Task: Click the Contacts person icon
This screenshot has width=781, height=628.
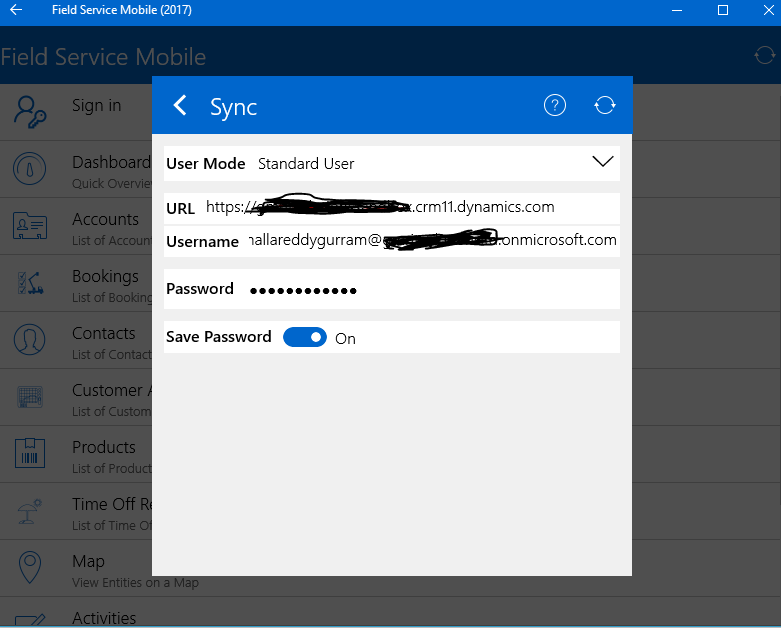Action: 29,340
